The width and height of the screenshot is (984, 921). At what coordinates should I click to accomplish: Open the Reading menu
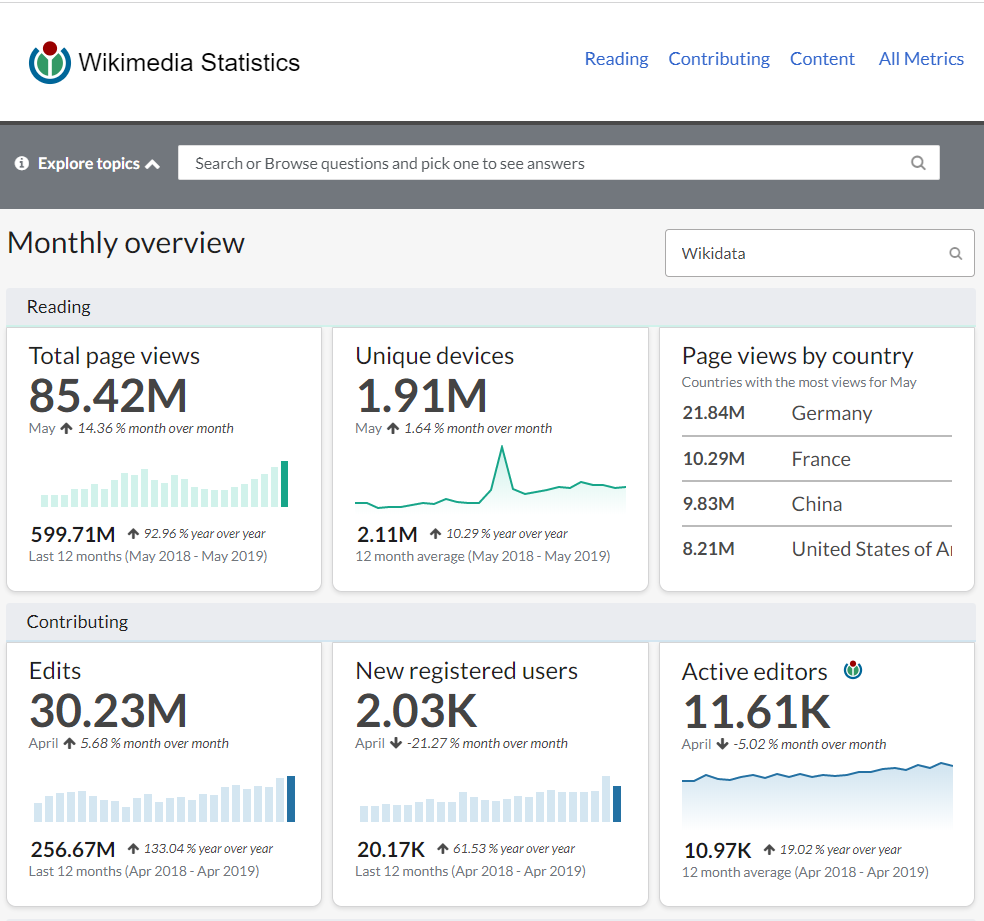coord(616,59)
